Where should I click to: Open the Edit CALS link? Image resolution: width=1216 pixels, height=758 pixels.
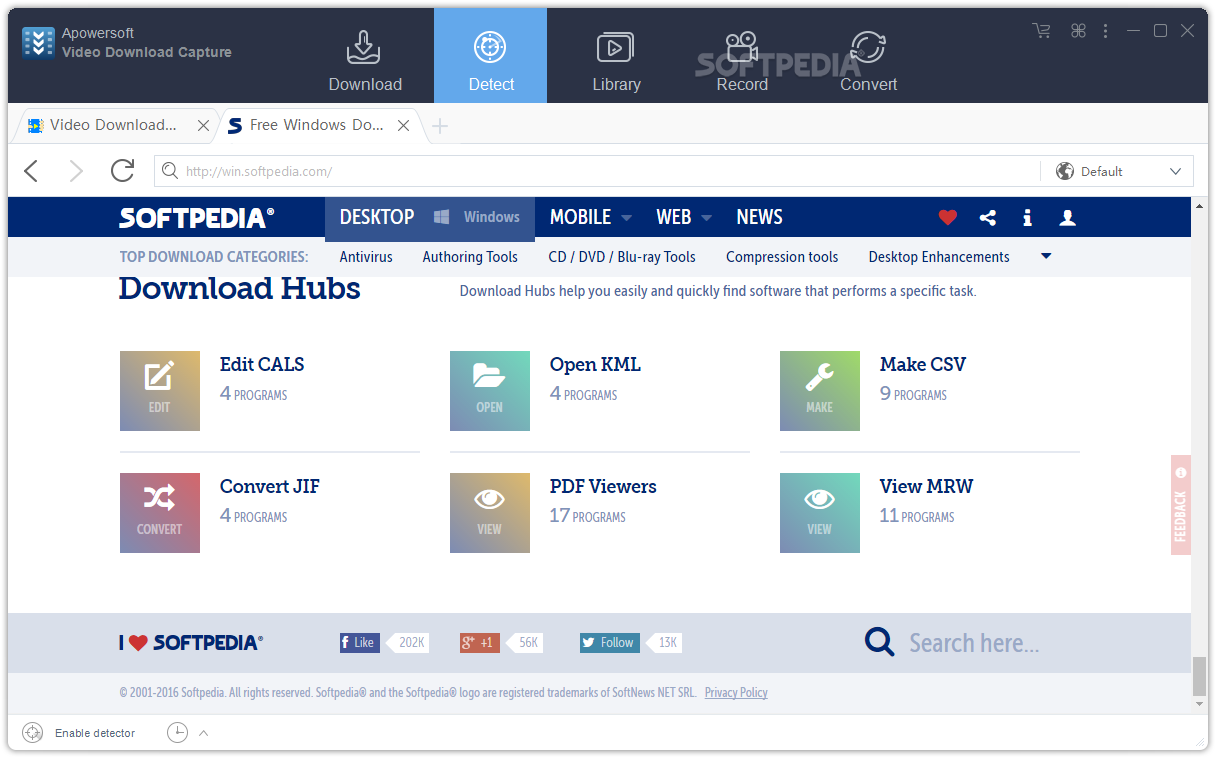tap(262, 365)
